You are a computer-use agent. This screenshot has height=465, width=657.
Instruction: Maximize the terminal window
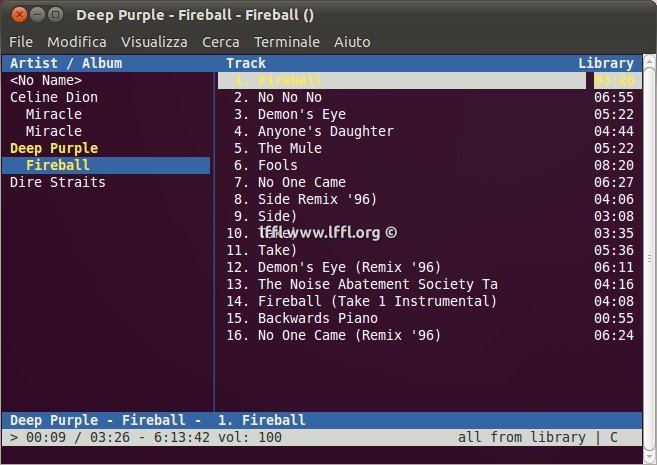pyautogui.click(x=55, y=15)
